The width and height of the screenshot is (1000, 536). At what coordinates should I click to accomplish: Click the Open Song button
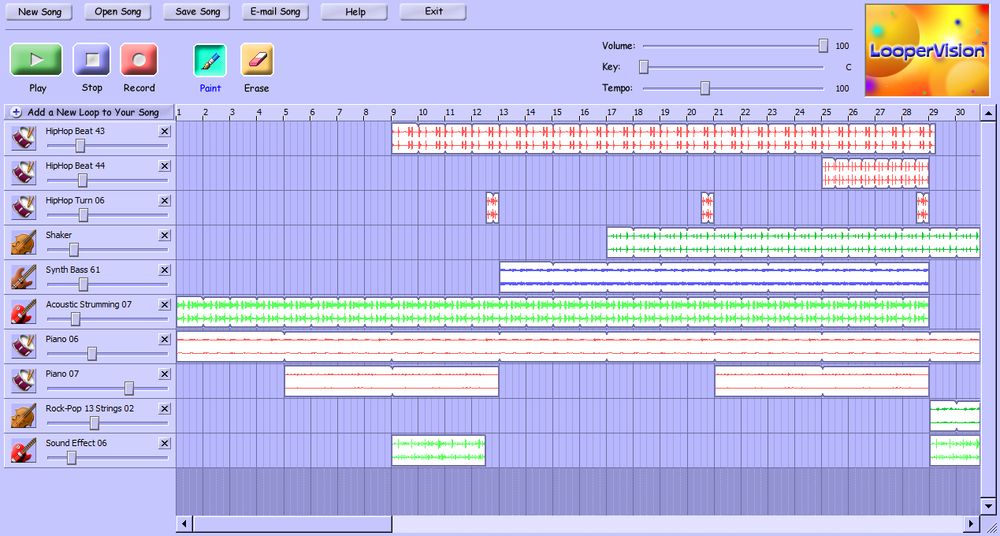(118, 12)
